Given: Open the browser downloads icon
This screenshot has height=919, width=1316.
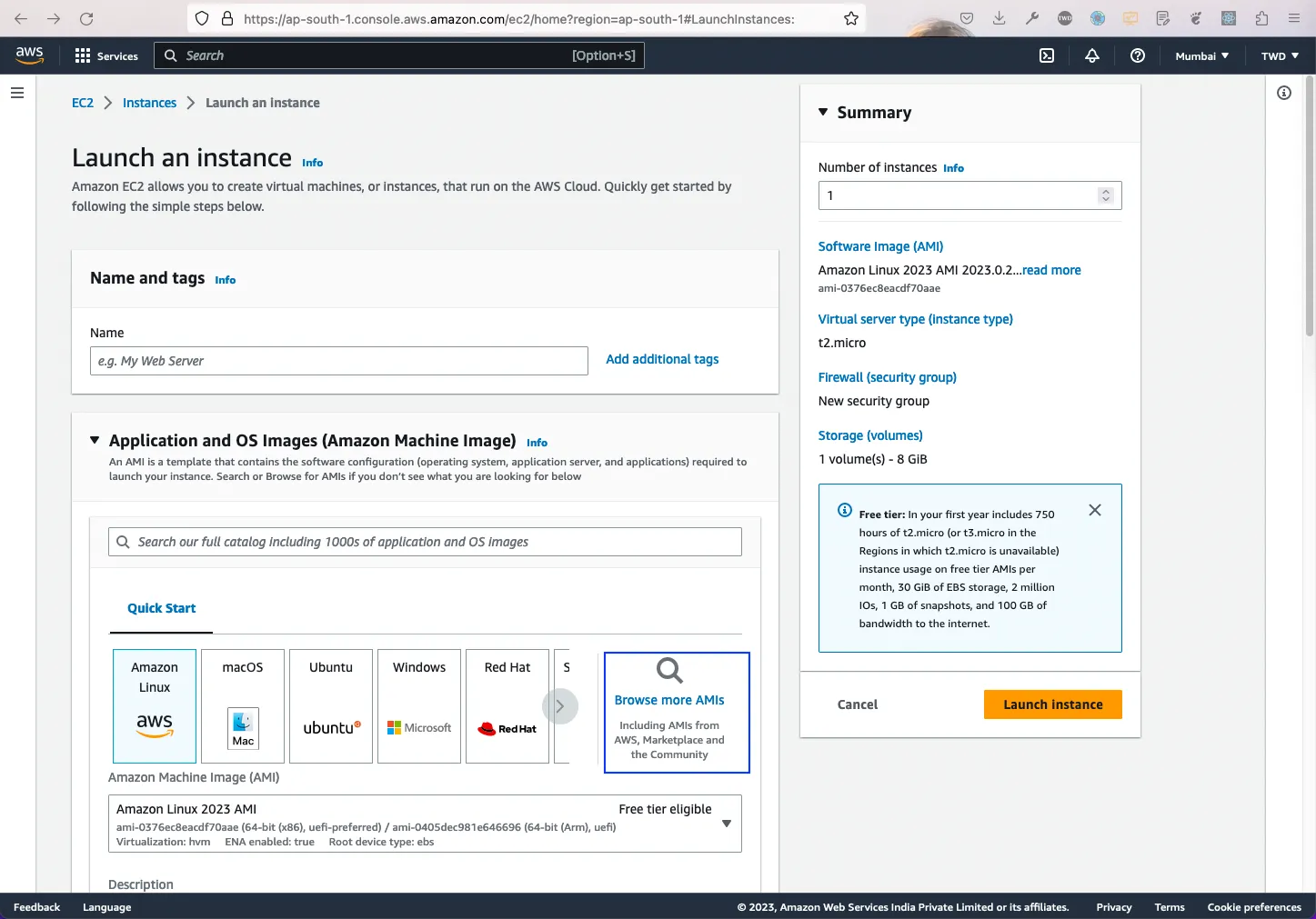Looking at the screenshot, I should pyautogui.click(x=999, y=18).
